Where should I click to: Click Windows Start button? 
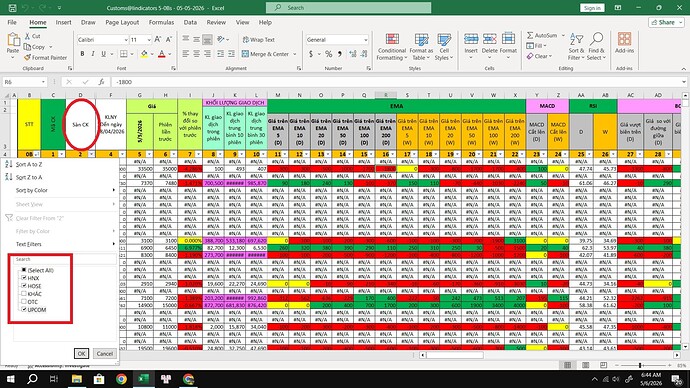[x=10, y=379]
